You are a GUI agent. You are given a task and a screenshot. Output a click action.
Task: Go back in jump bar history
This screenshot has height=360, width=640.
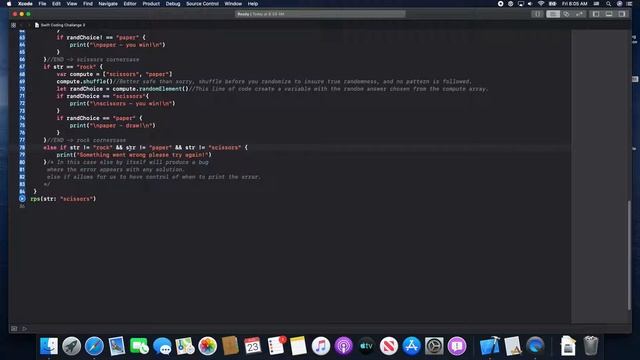point(21,25)
